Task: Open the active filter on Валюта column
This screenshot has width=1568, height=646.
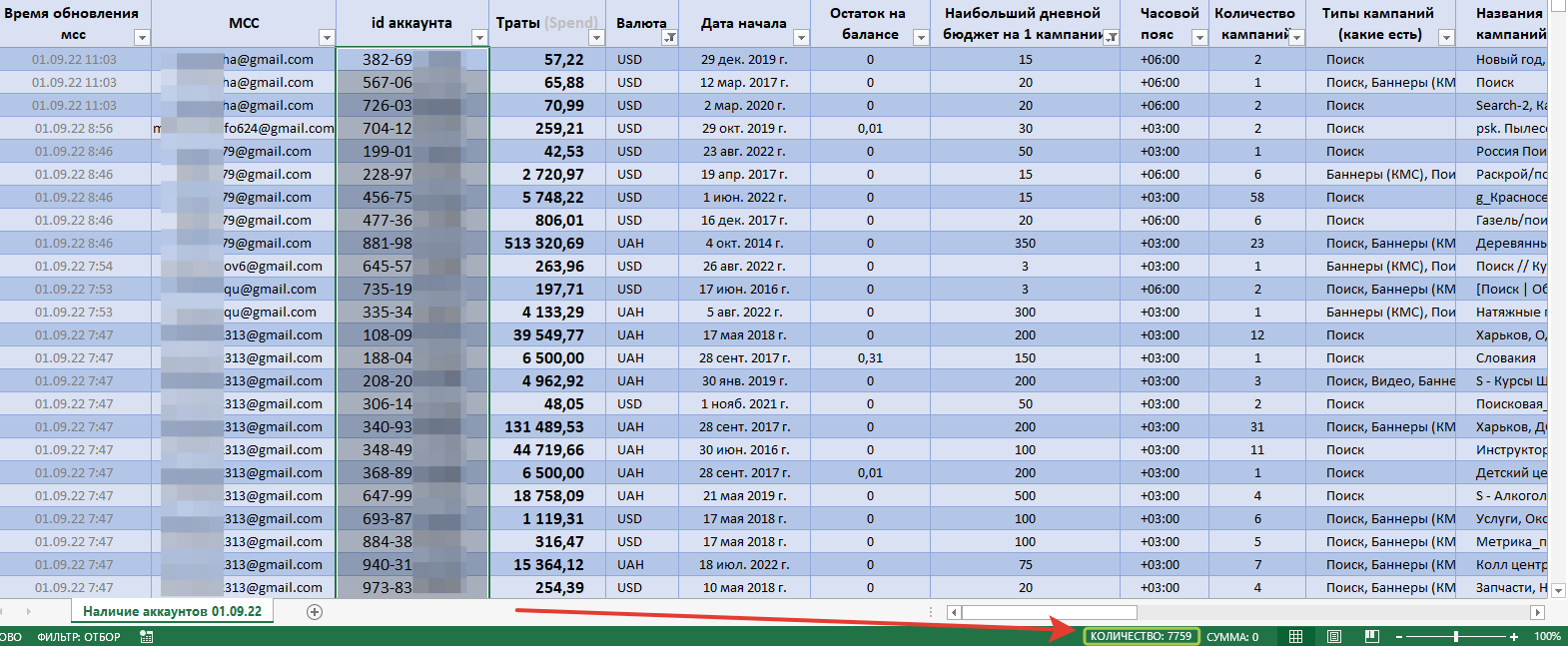Action: tap(670, 38)
